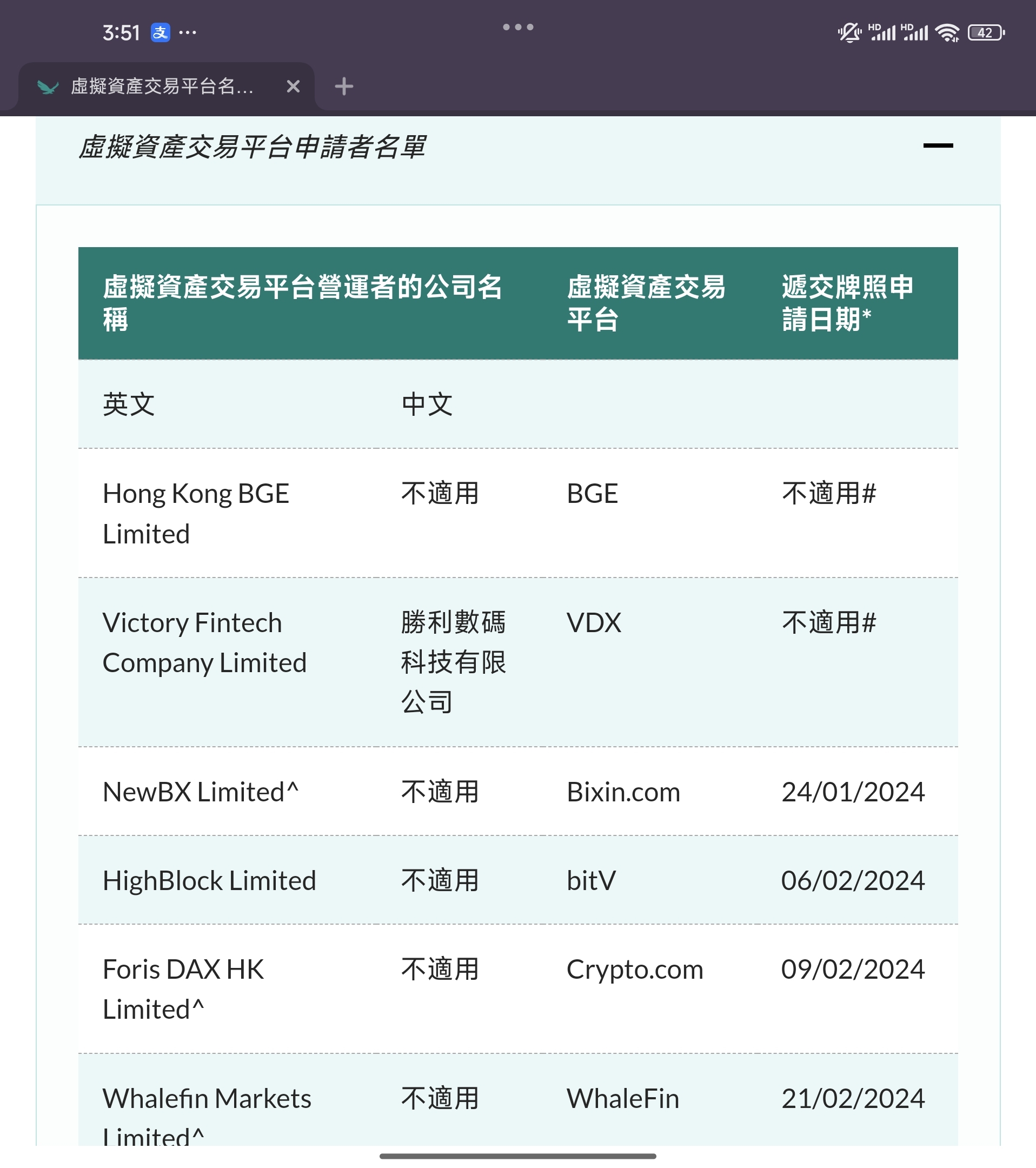
Task: Tap the home gesture bar at bottom
Action: point(517,1156)
